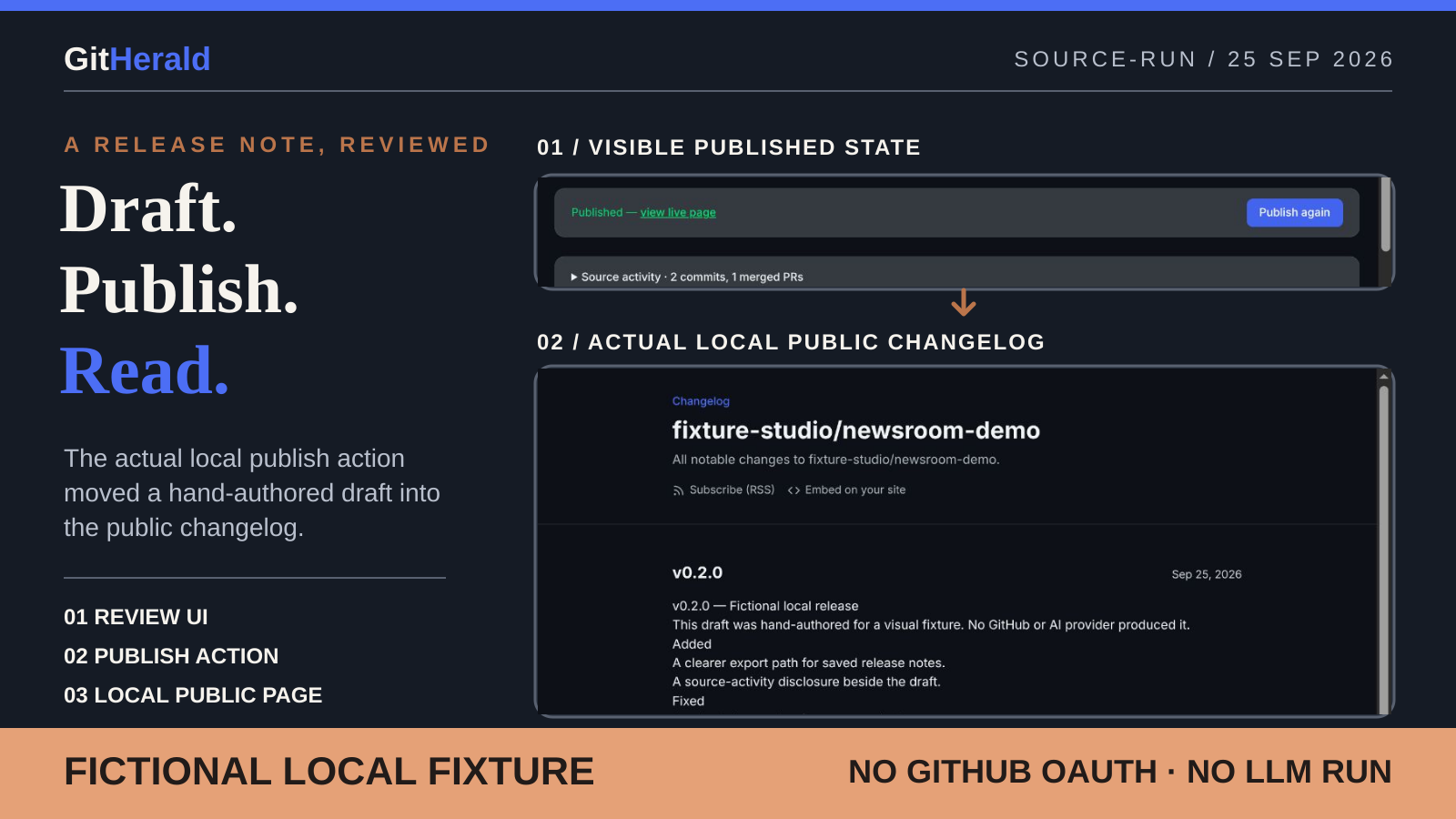Click the 'Added' section label
Image resolution: width=1456 pixels, height=819 pixels.
click(x=692, y=644)
